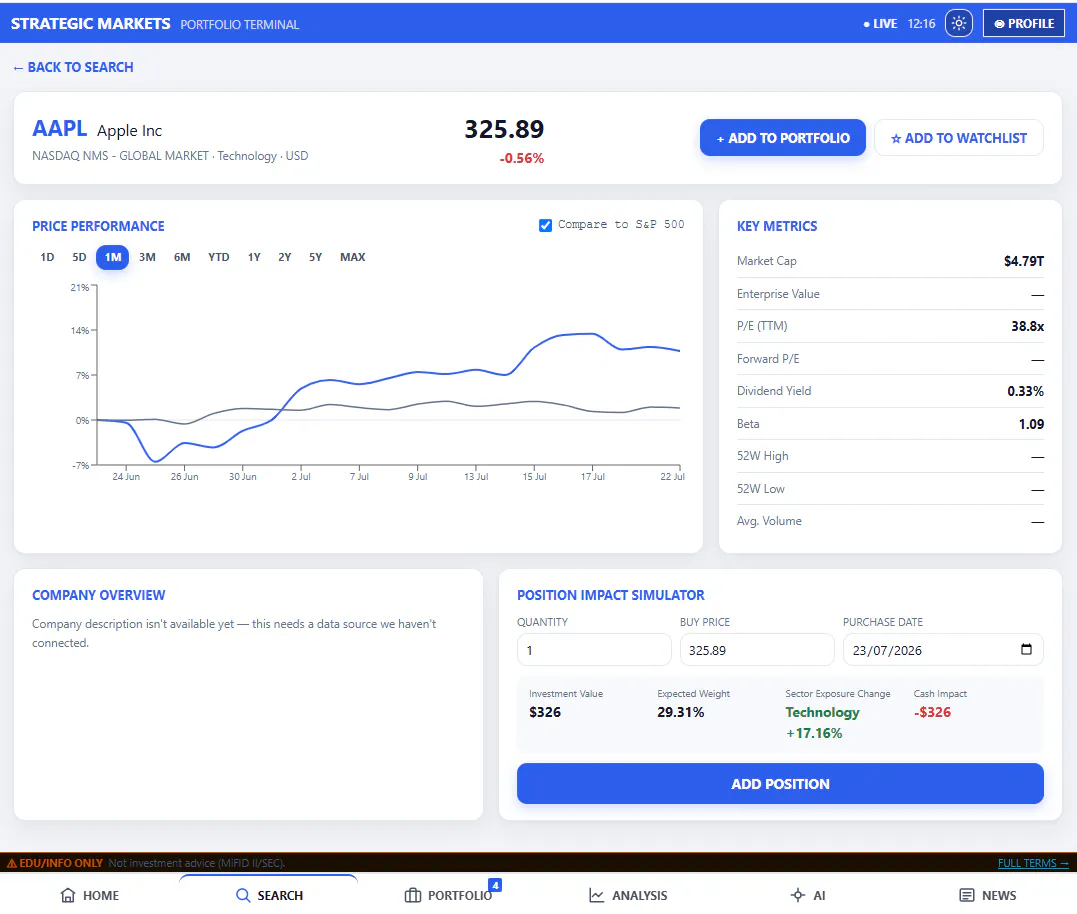Select the YTD chart range
The image size is (1077, 914).
(218, 257)
